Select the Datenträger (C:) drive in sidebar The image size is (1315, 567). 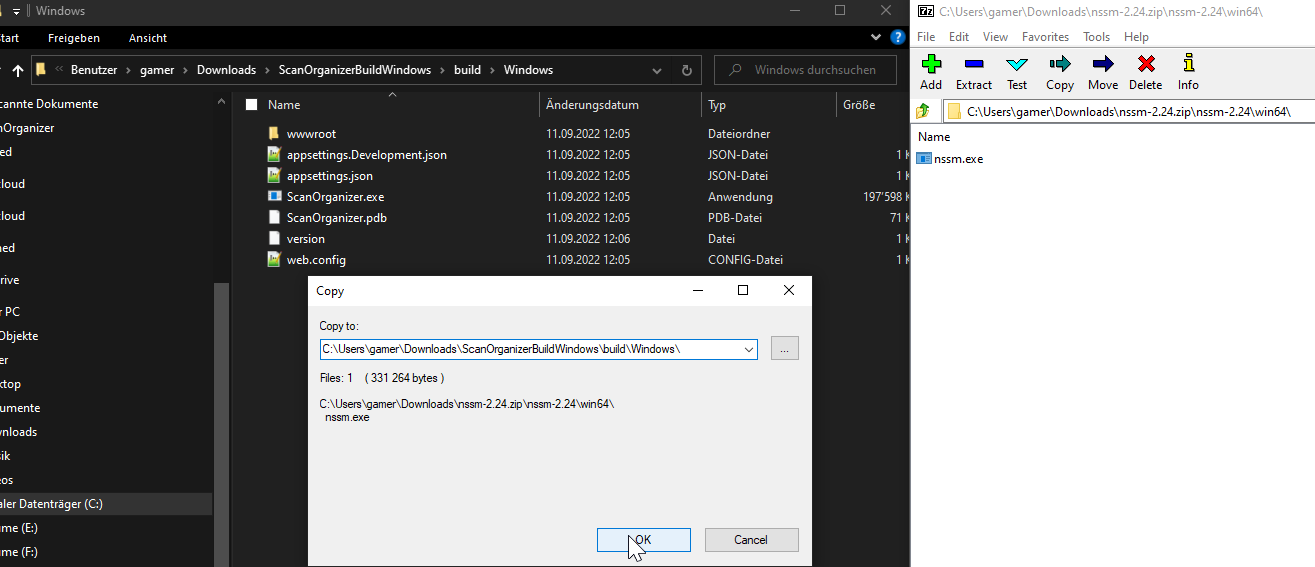tap(105, 504)
